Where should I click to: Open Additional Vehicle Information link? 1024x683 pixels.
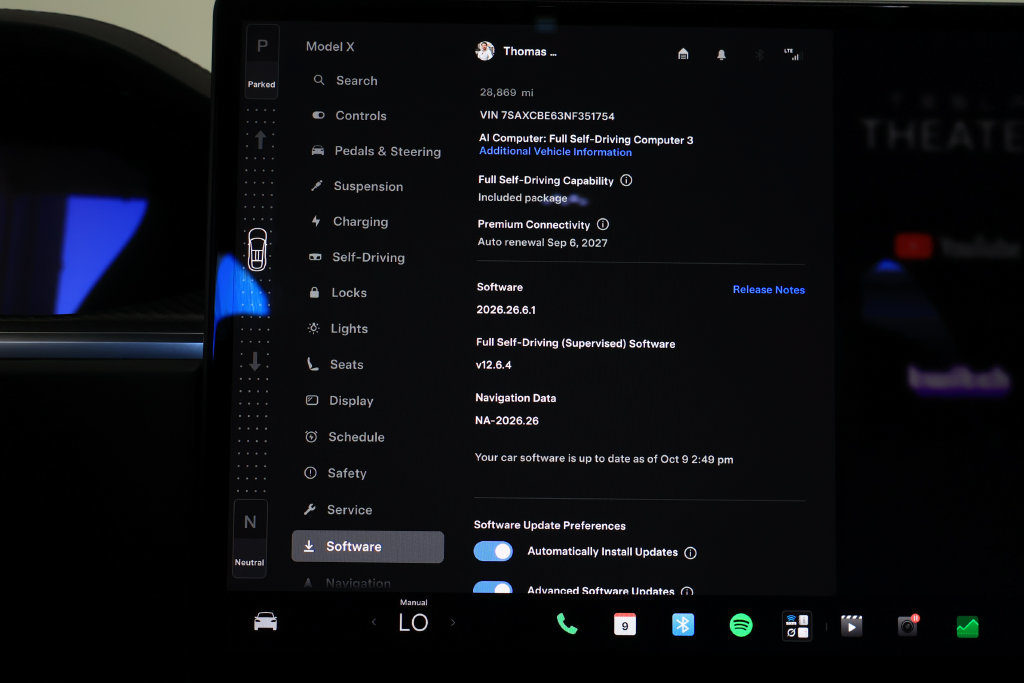tap(556, 151)
